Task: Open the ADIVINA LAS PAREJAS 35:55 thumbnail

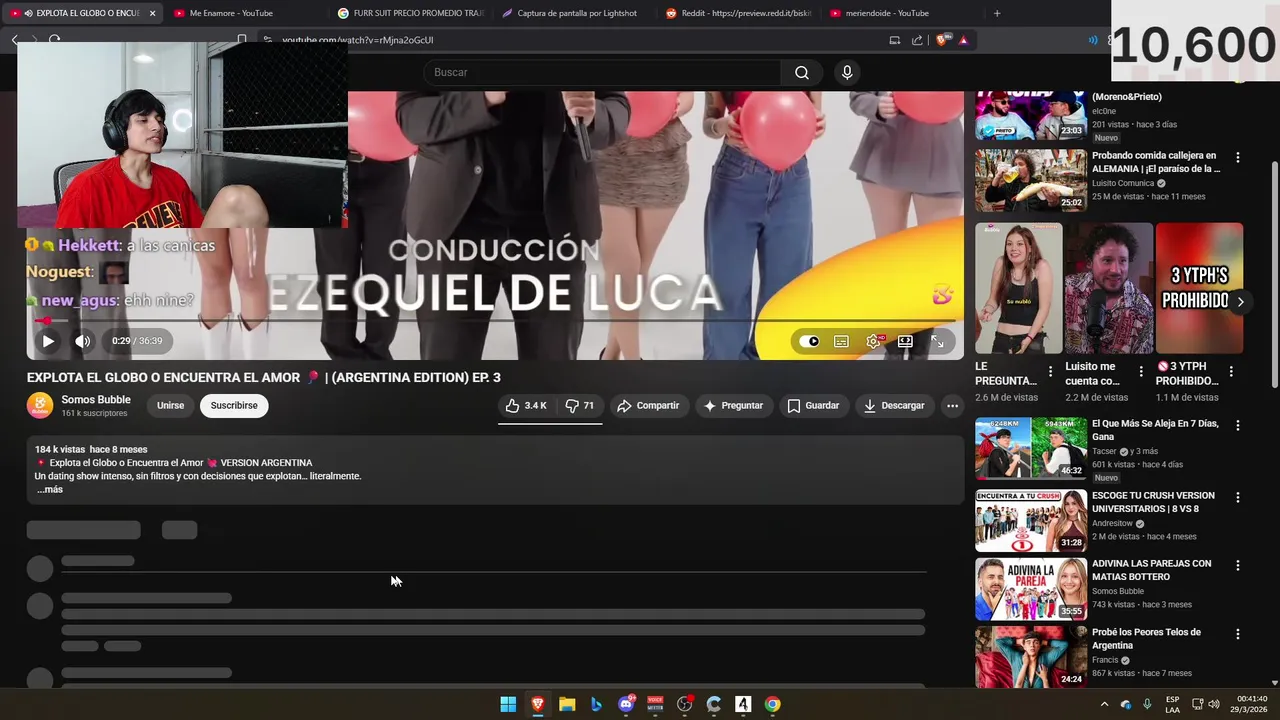Action: pyautogui.click(x=1031, y=589)
